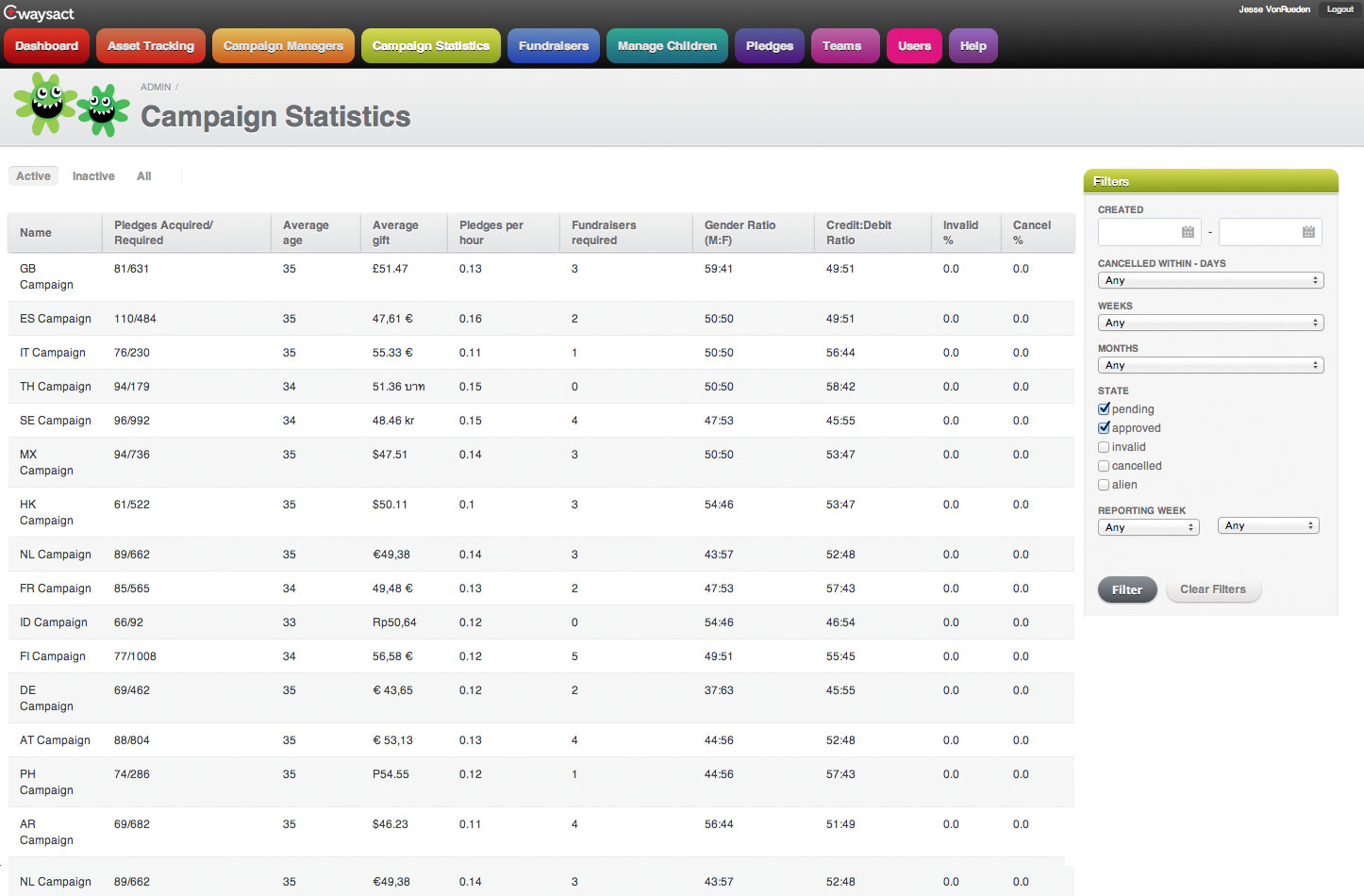Click the Waysact logo in the header
The width and height of the screenshot is (1364, 896).
pos(39,13)
